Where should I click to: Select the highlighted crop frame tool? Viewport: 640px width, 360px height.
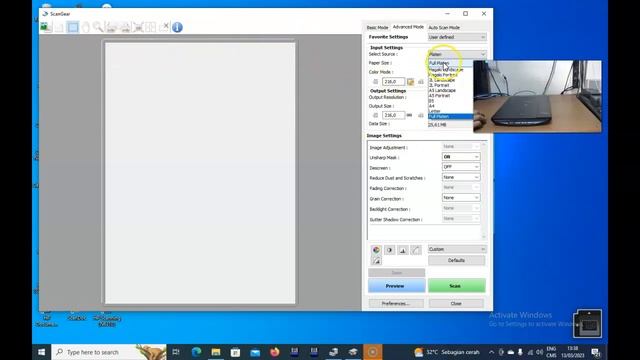[73, 27]
